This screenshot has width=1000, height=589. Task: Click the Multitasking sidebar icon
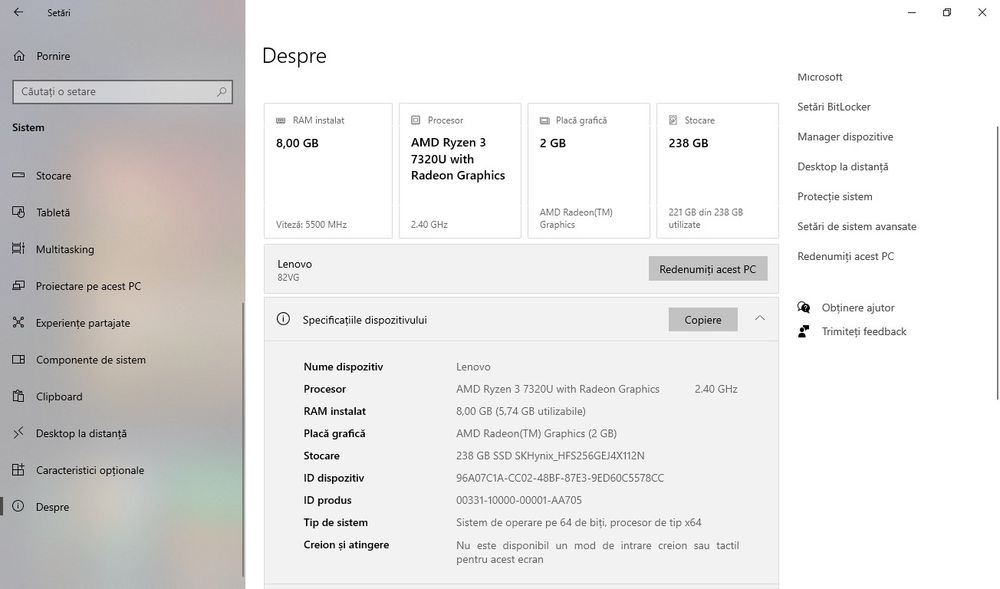coord(18,249)
